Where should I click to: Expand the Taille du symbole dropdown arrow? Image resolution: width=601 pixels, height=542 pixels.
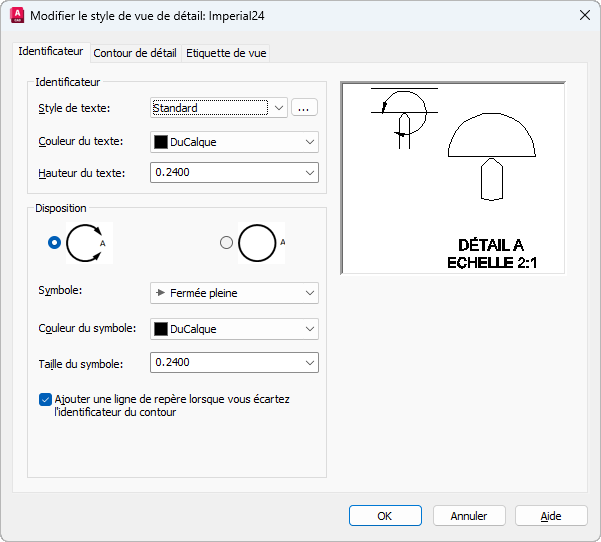pyautogui.click(x=310, y=363)
